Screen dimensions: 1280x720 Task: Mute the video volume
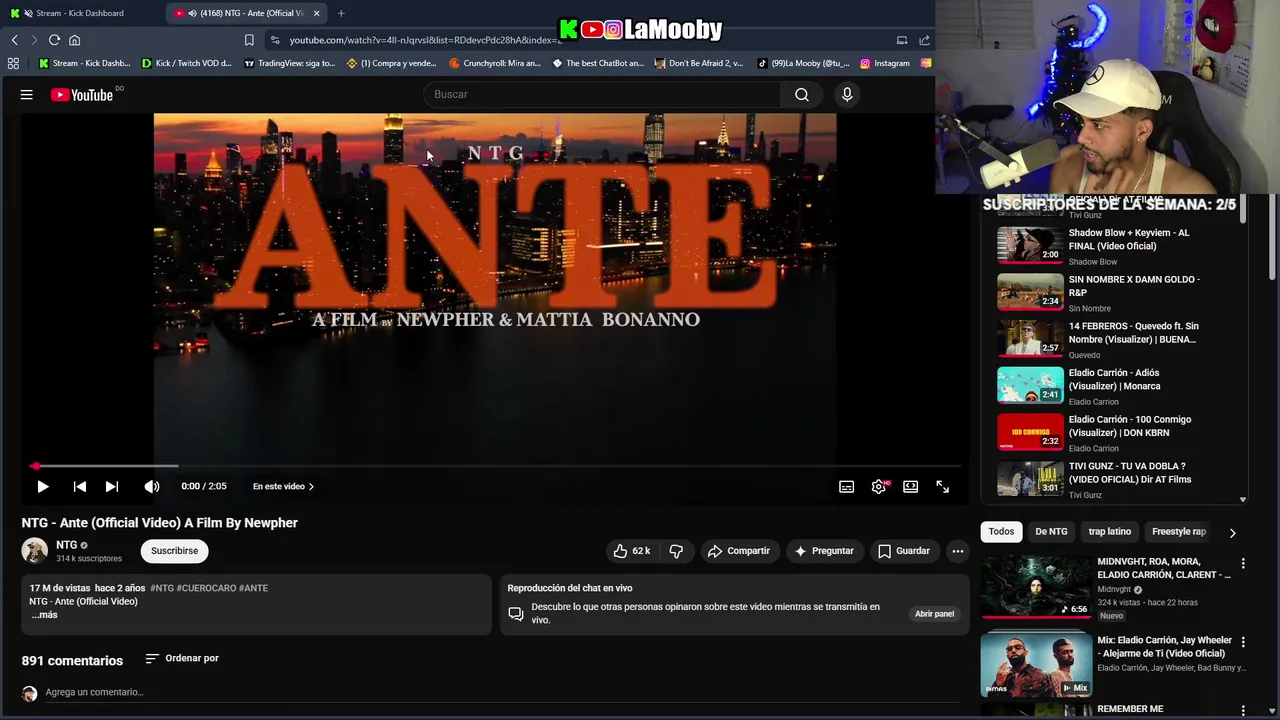pos(151,486)
